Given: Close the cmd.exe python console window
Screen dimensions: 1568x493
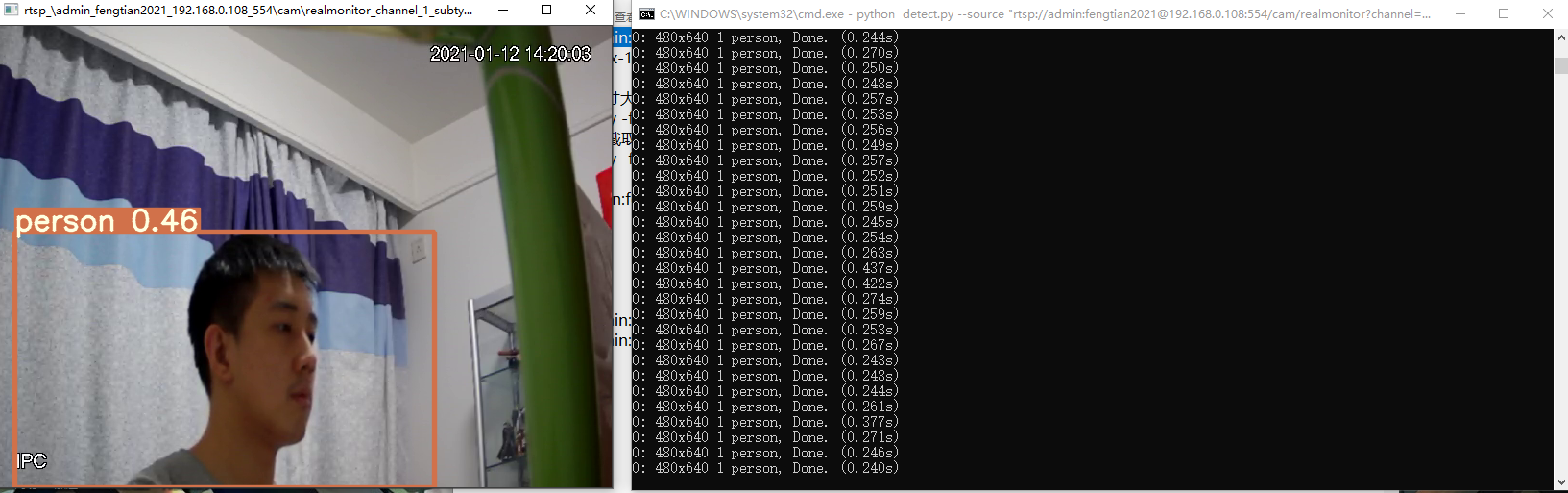Looking at the screenshot, I should click(1547, 14).
